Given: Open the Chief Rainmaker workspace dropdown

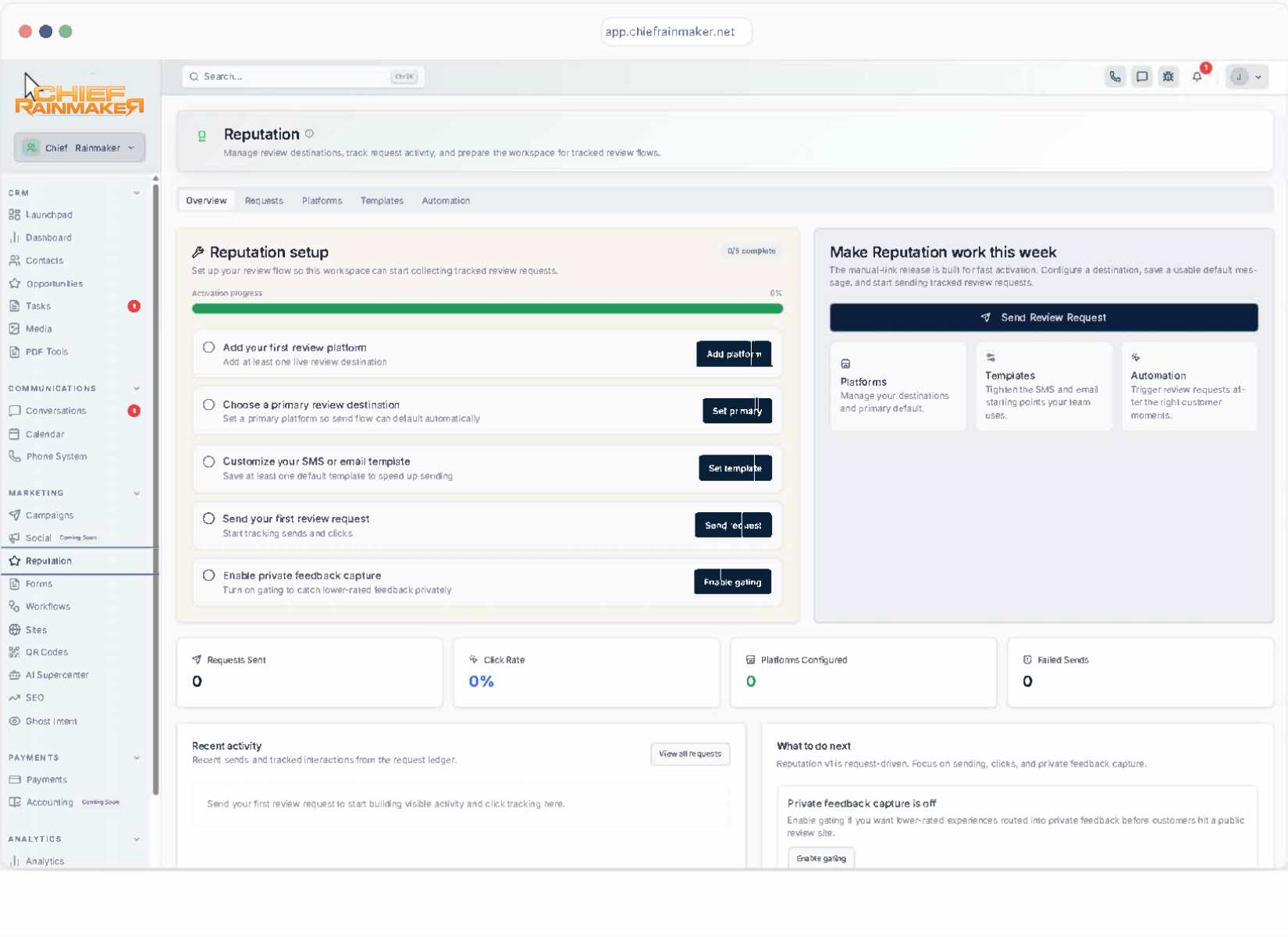Looking at the screenshot, I should coord(80,148).
